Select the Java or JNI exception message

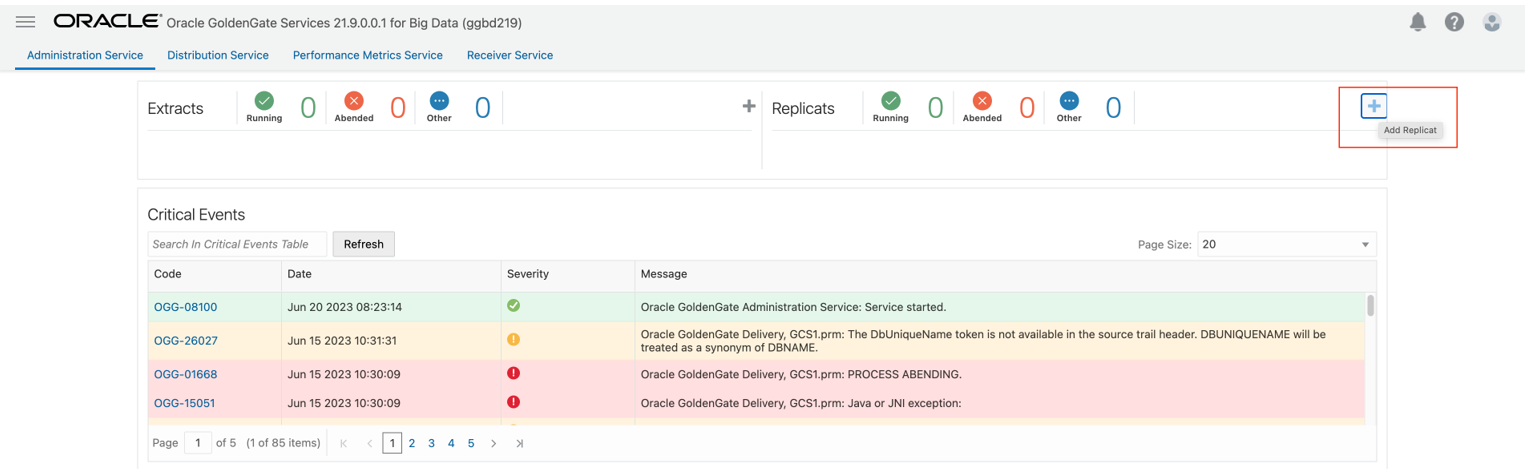tap(800, 403)
